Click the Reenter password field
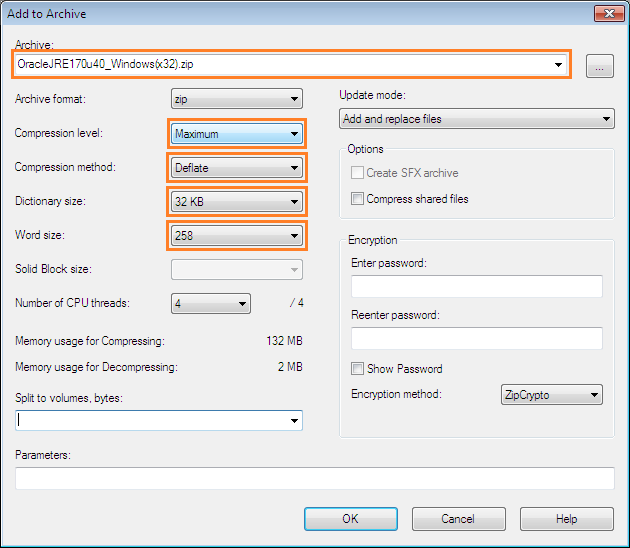Screen dimensions: 630x548 tap(477, 338)
